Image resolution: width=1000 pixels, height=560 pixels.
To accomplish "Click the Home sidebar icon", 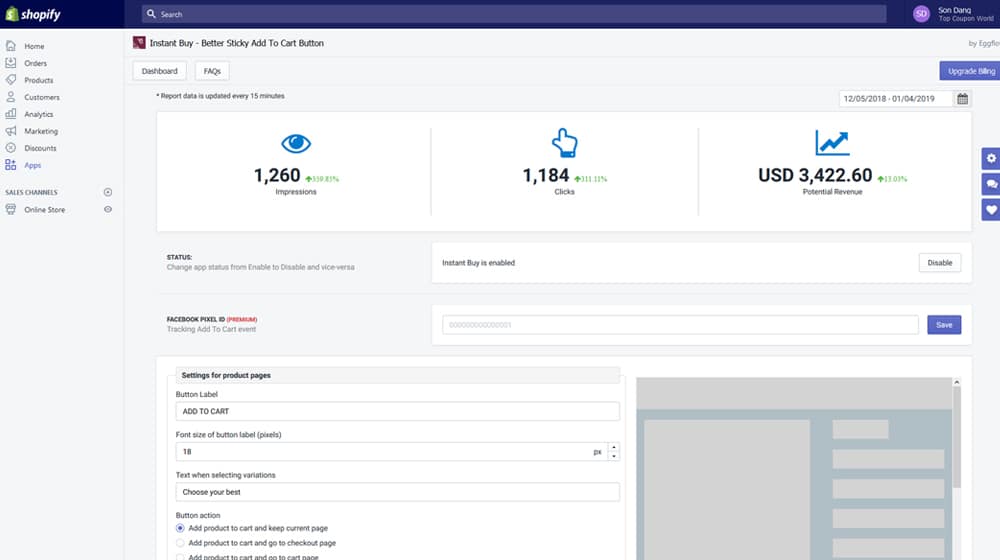I will click(x=11, y=46).
